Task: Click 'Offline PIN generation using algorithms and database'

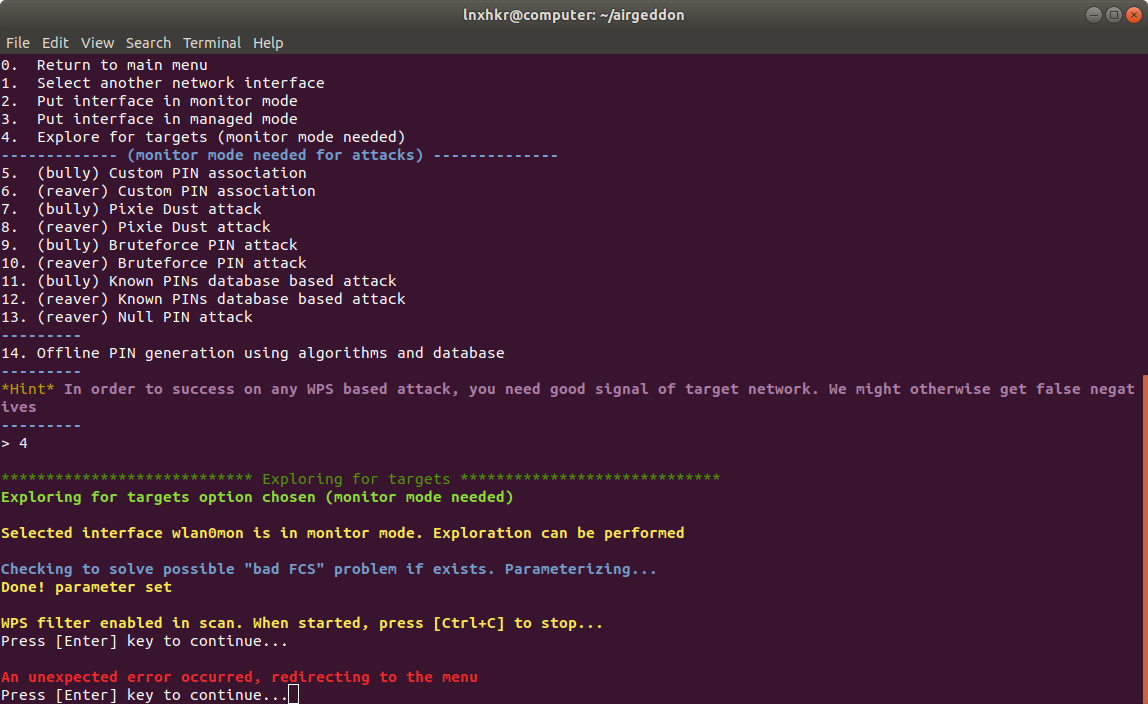Action: 253,353
